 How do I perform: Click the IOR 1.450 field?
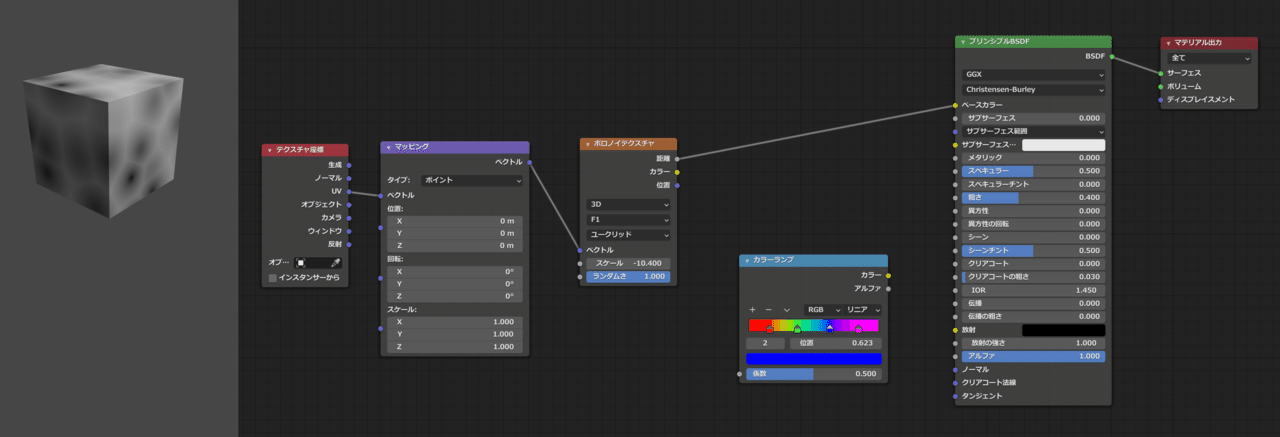click(1034, 289)
